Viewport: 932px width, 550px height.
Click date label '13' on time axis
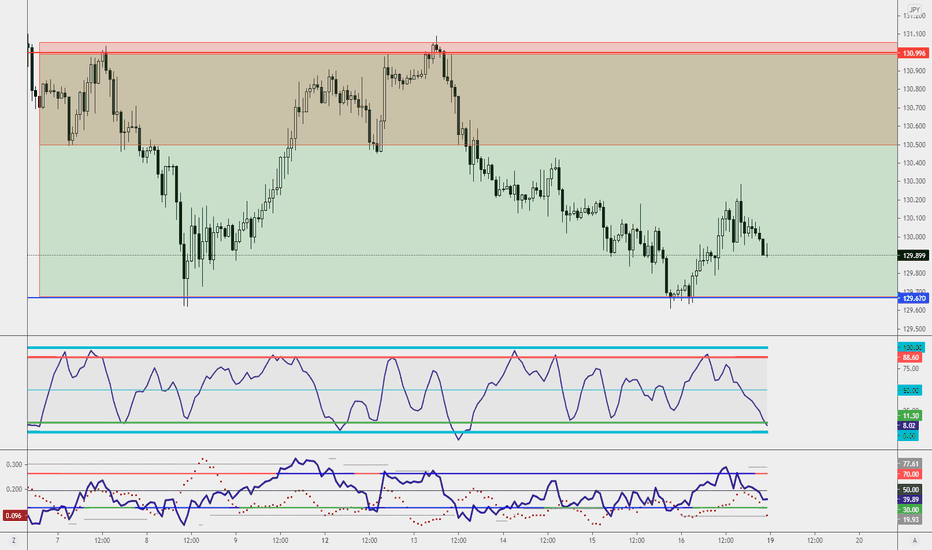pos(414,540)
